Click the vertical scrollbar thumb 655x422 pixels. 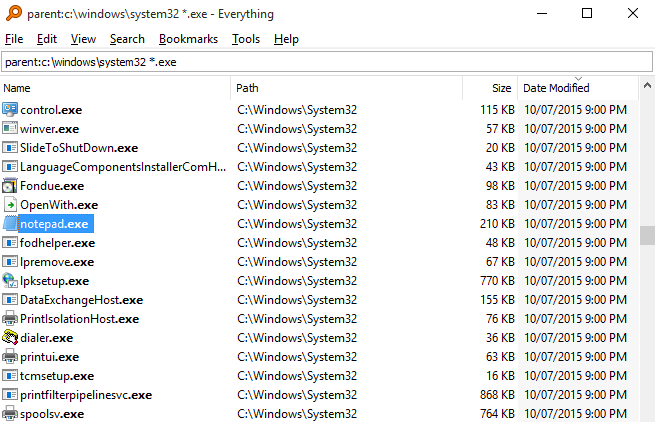pyautogui.click(x=647, y=235)
